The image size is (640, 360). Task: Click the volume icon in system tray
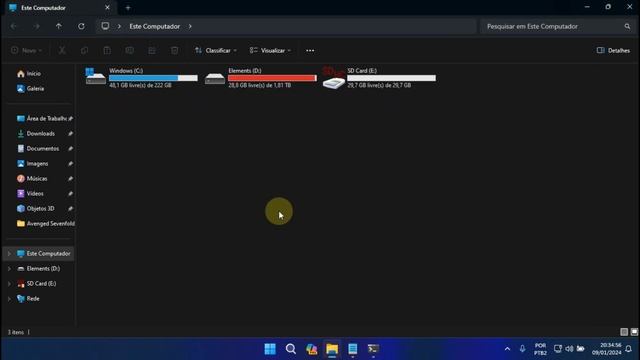569,349
